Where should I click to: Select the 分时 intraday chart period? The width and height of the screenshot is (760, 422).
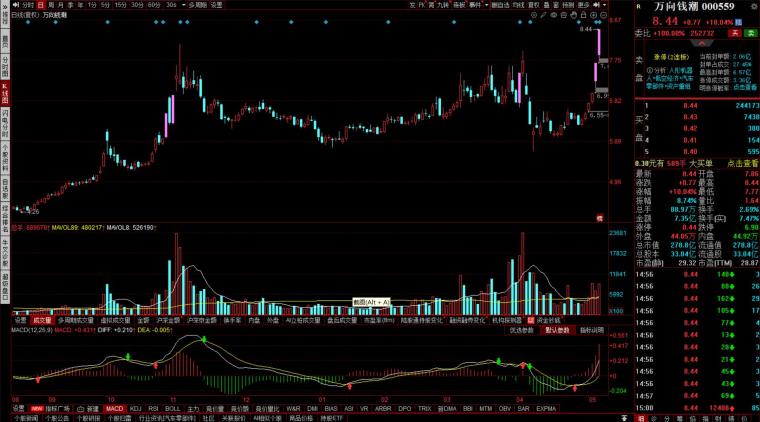coord(28,5)
